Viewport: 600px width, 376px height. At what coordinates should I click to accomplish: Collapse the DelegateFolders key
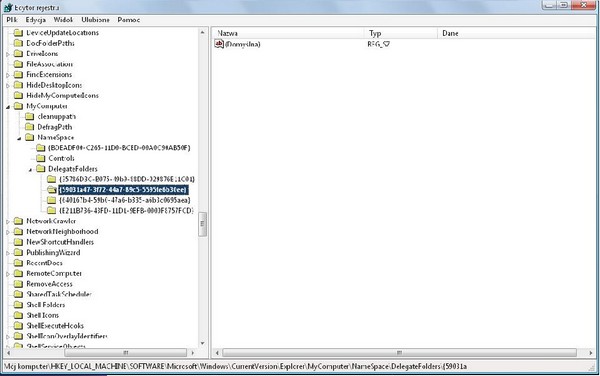(31, 169)
